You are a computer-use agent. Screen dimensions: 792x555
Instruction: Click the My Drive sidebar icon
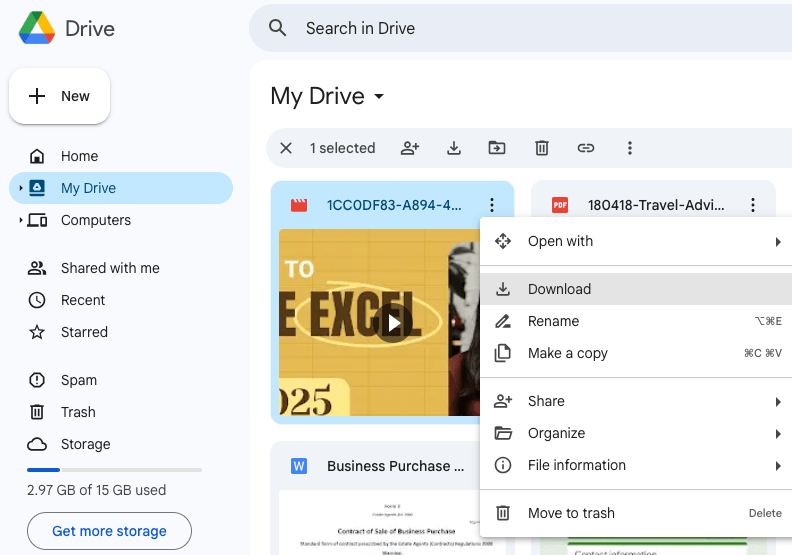37,188
